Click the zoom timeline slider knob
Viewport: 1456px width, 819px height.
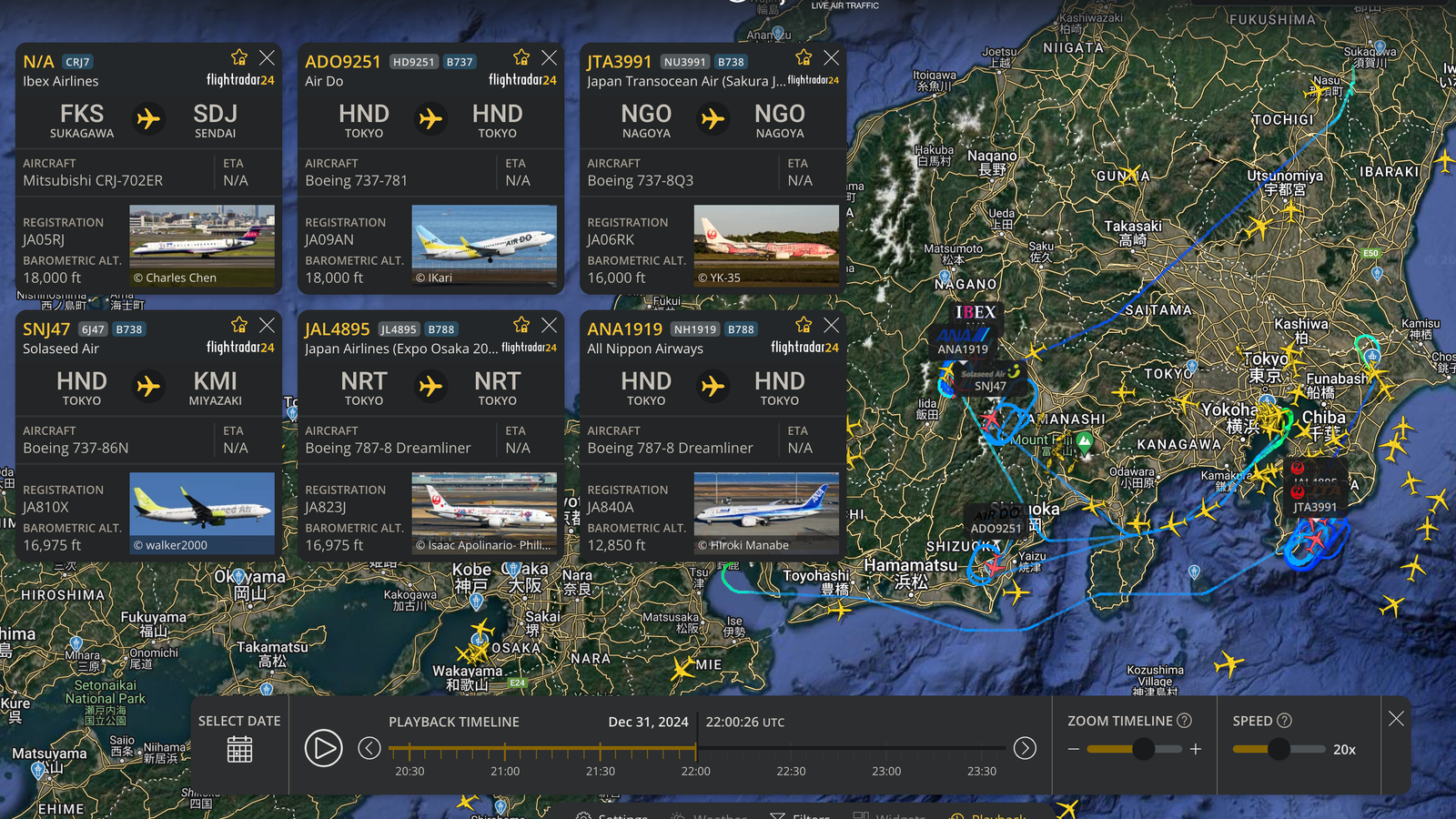click(1143, 749)
